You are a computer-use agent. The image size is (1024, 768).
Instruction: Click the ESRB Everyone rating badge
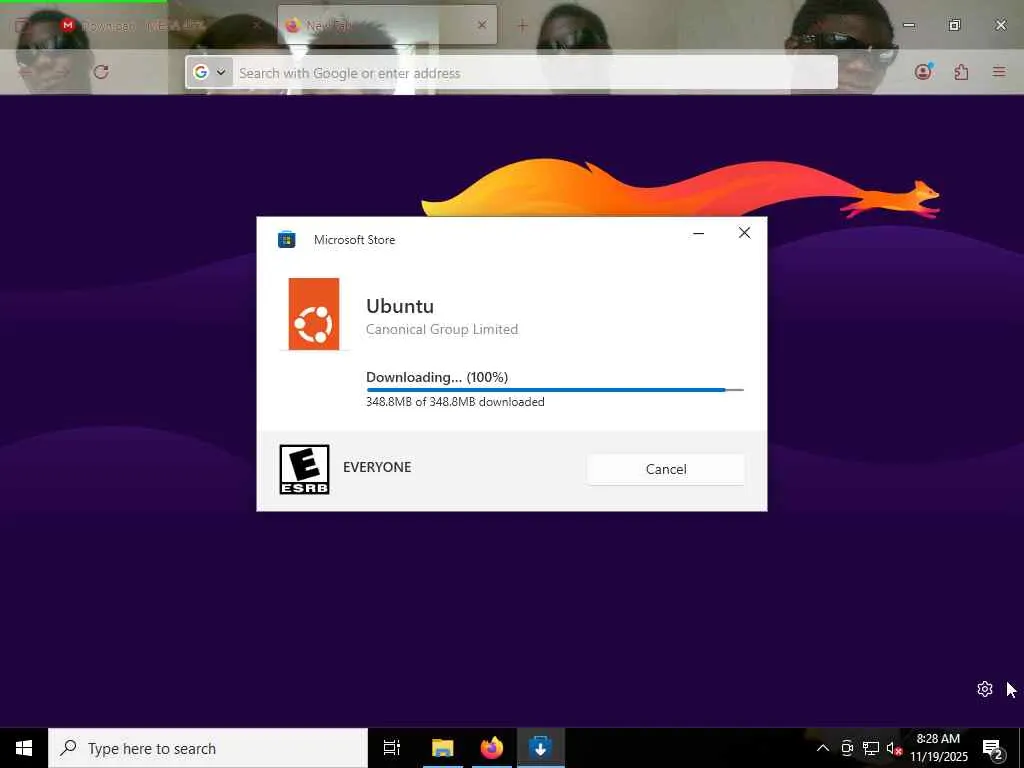click(304, 469)
